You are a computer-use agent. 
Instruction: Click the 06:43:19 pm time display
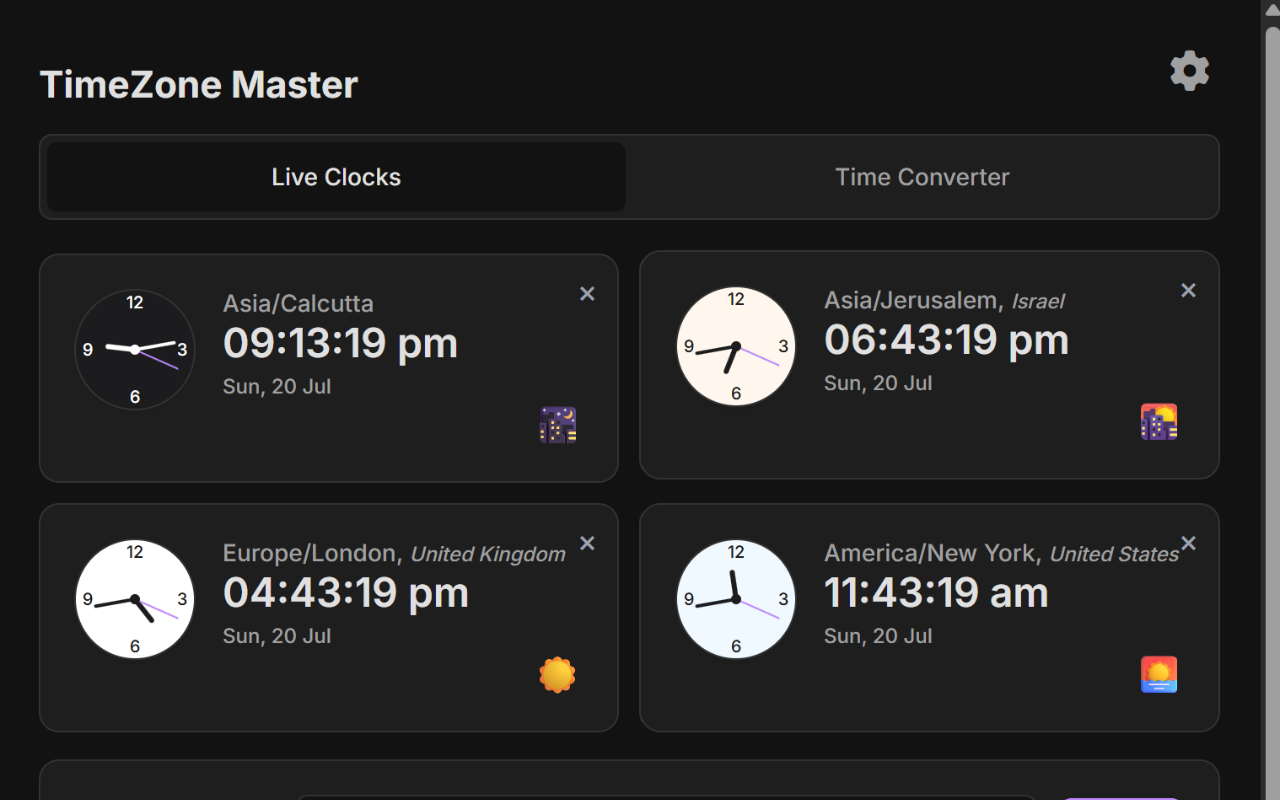tap(946, 339)
